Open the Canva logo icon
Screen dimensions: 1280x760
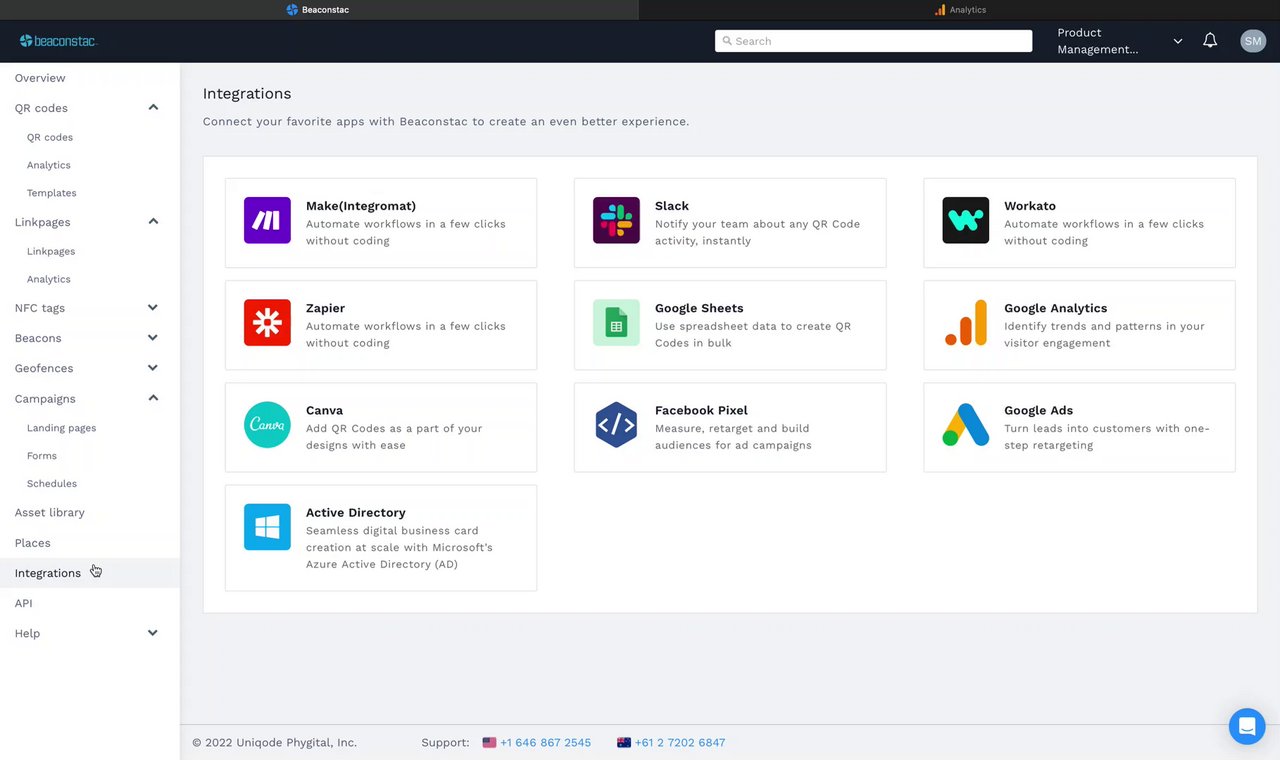click(x=267, y=425)
